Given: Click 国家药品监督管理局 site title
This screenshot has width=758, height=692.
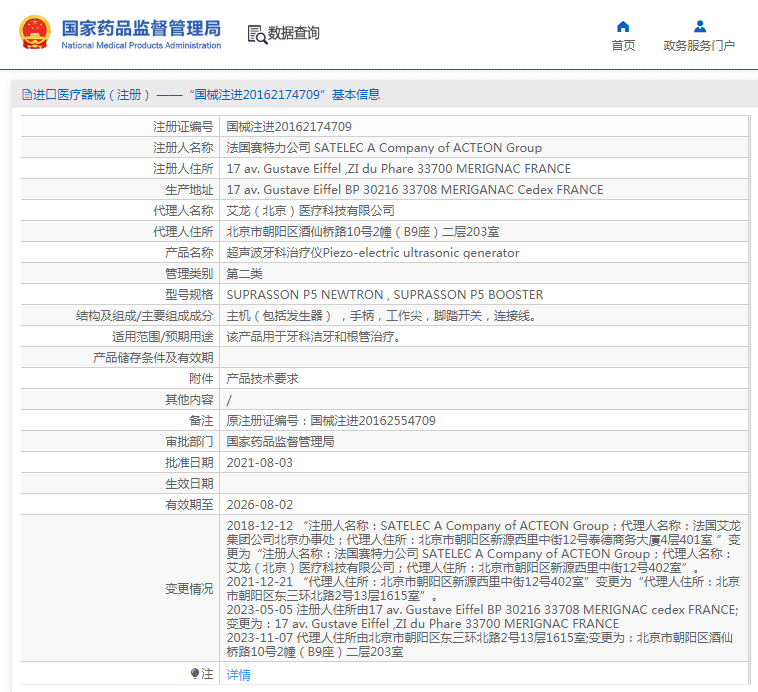Looking at the screenshot, I should pos(141,29).
